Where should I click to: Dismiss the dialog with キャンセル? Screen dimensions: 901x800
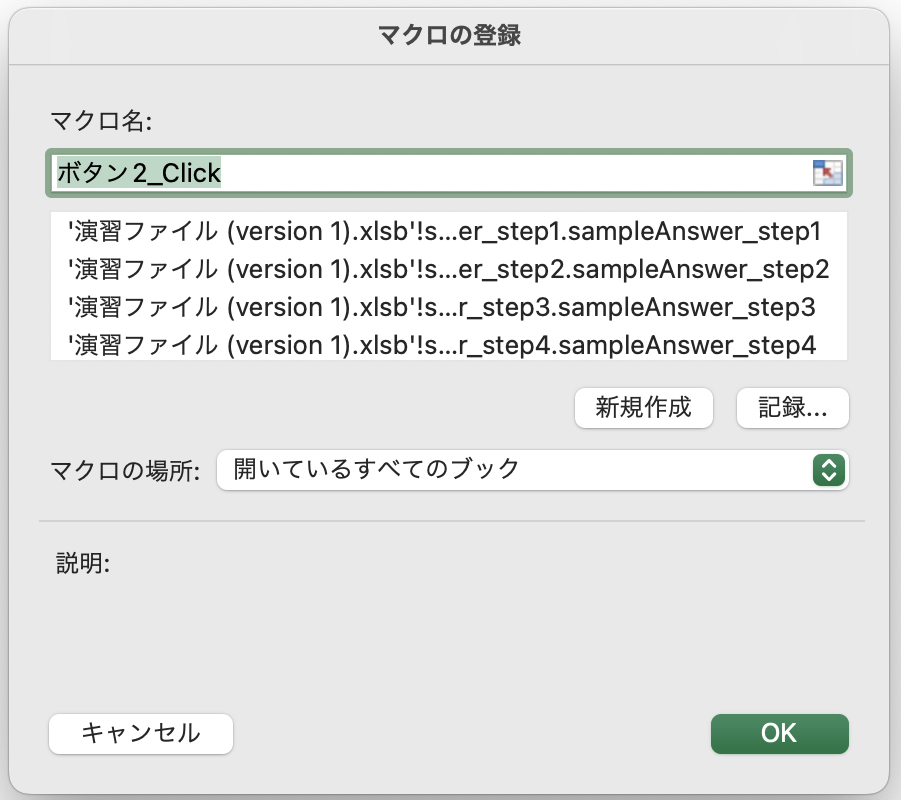click(141, 733)
